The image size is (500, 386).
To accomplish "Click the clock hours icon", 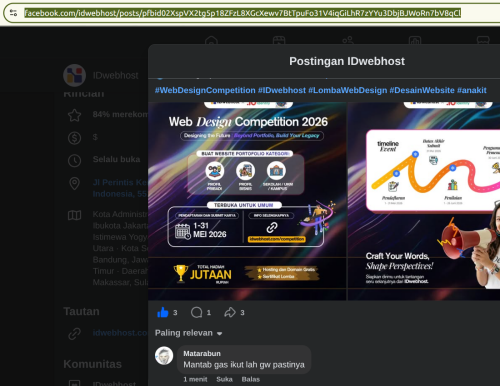I will [74, 161].
